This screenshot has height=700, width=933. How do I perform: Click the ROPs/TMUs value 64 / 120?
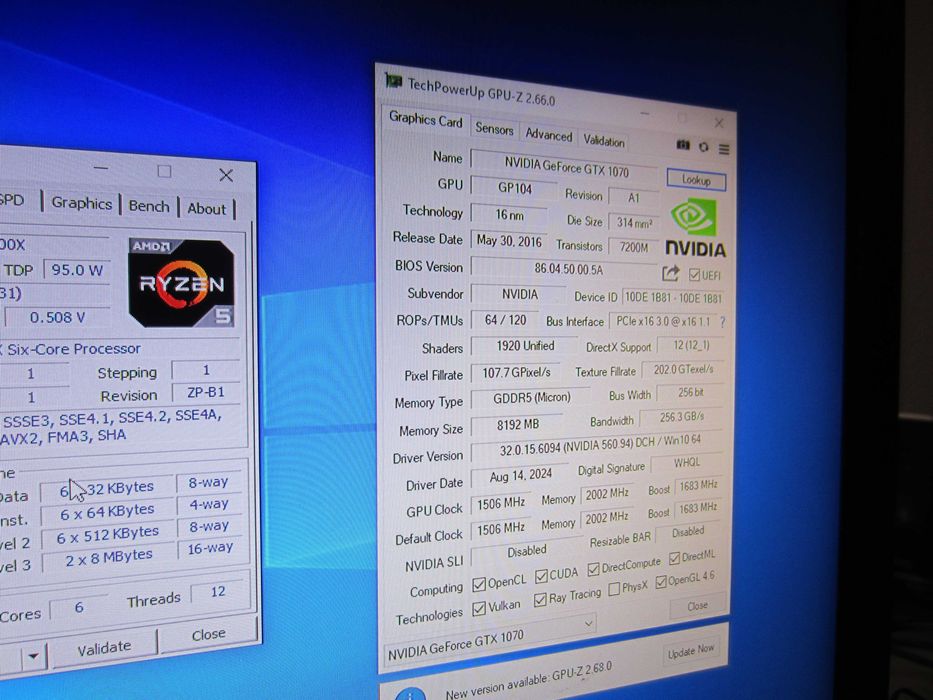[505, 320]
